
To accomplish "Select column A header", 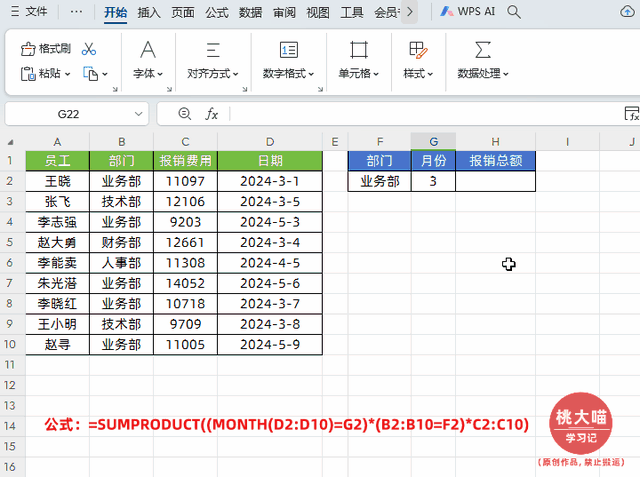I will [x=57, y=142].
